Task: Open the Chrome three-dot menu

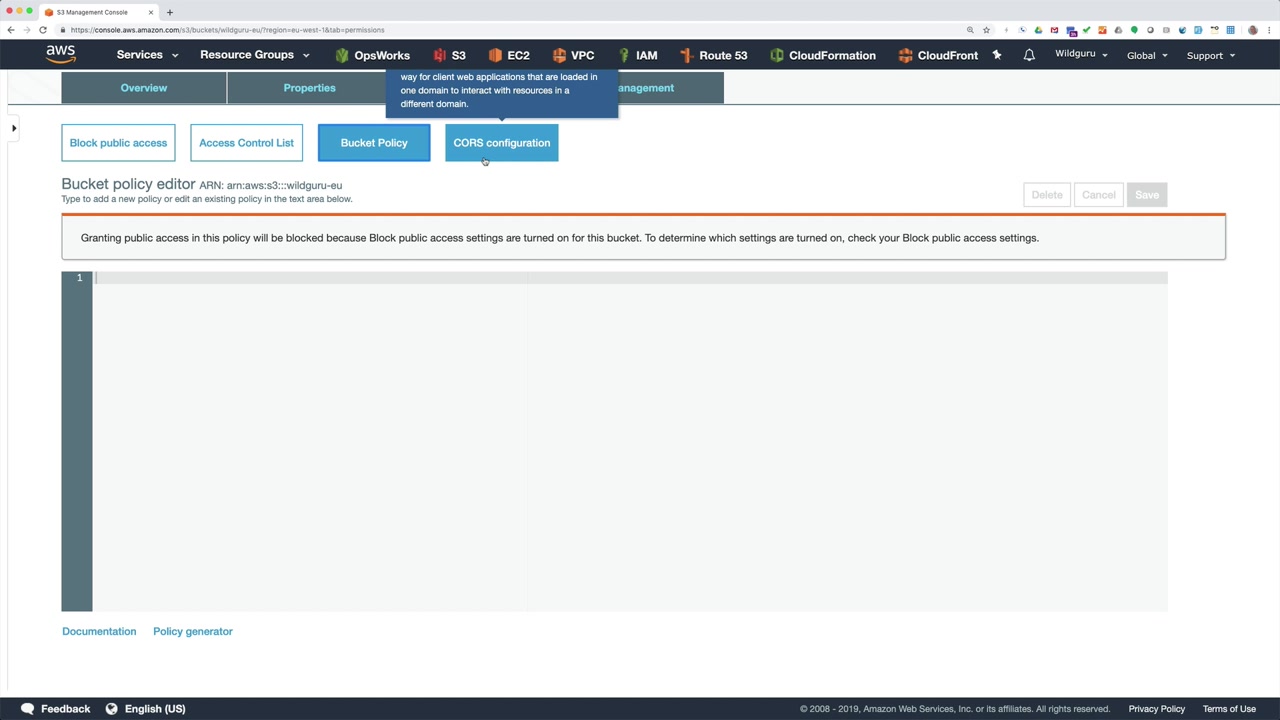Action: [x=1270, y=30]
